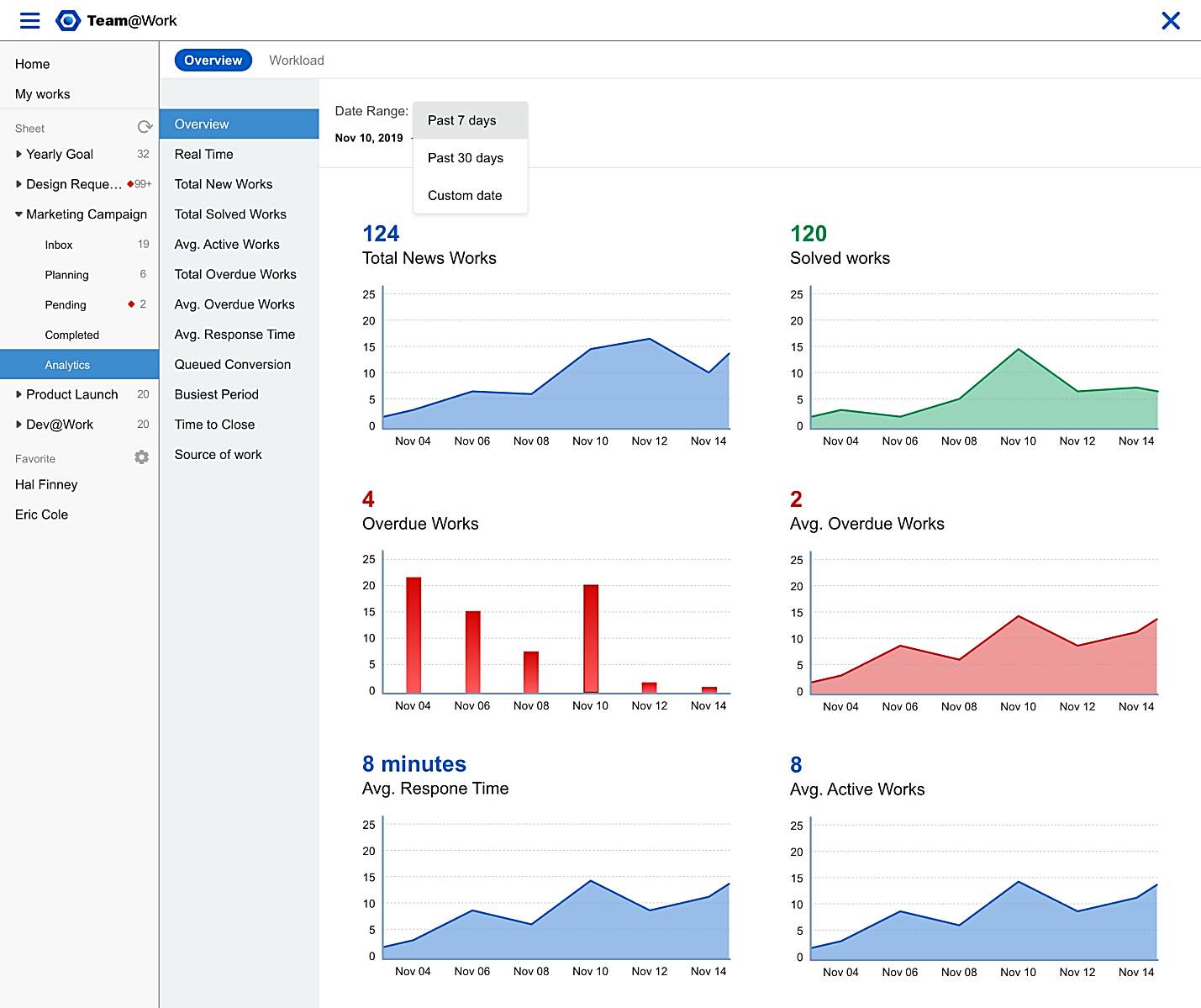Choose Custom date from dropdown
Screen dimensions: 1201x1008
pos(465,196)
